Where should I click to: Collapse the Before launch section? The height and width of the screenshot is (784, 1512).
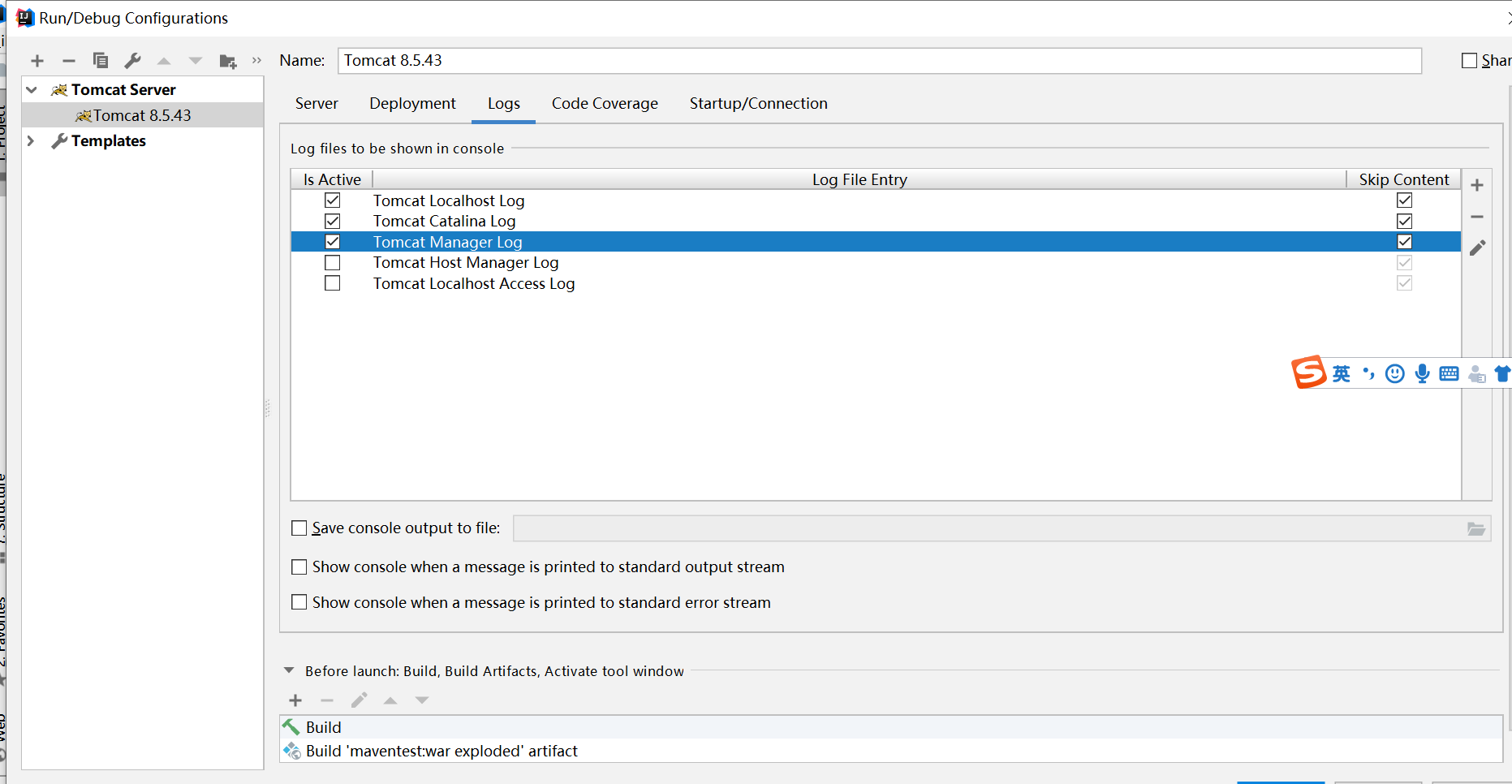[x=289, y=670]
